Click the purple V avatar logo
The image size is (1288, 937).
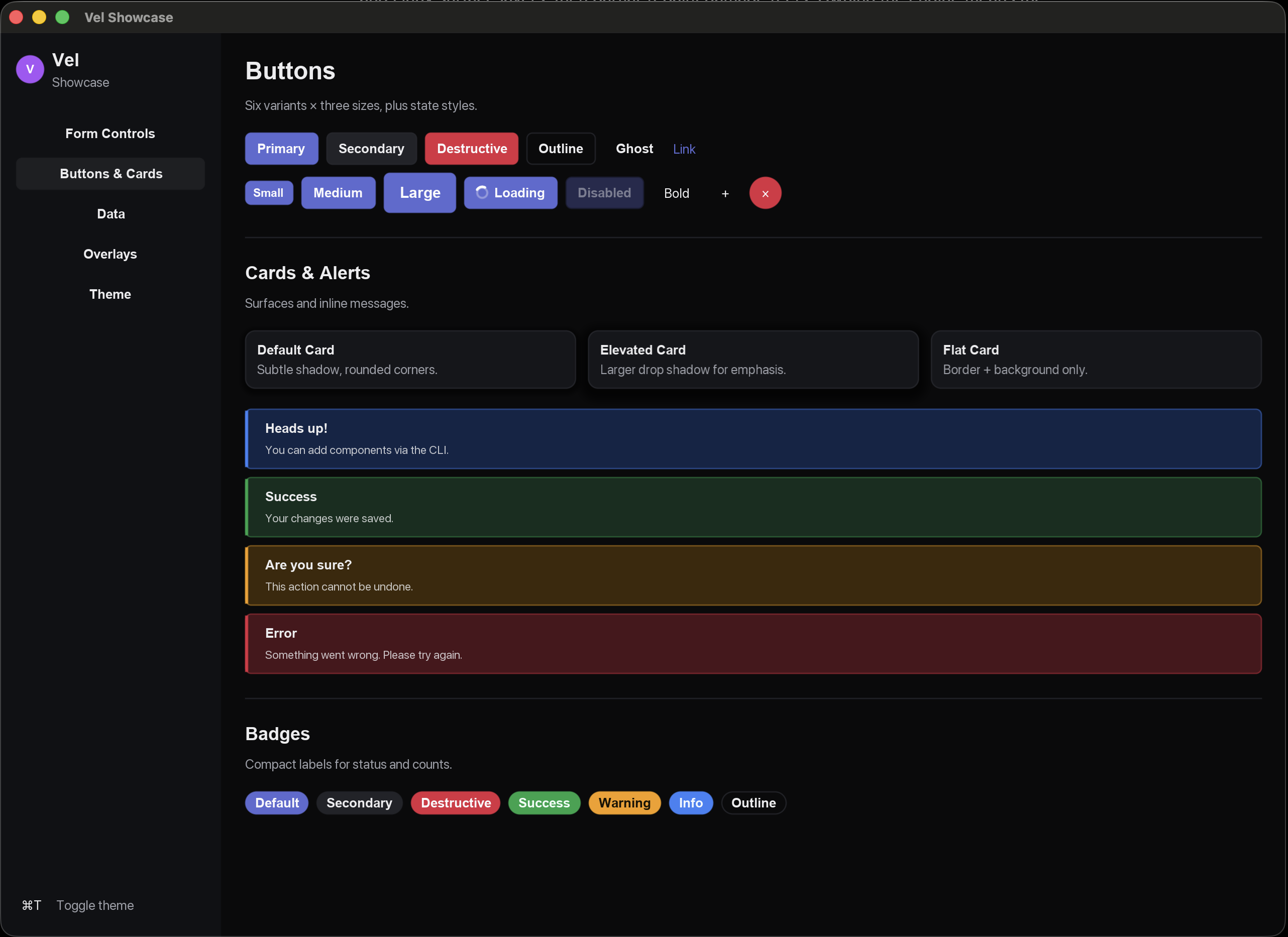click(x=30, y=69)
